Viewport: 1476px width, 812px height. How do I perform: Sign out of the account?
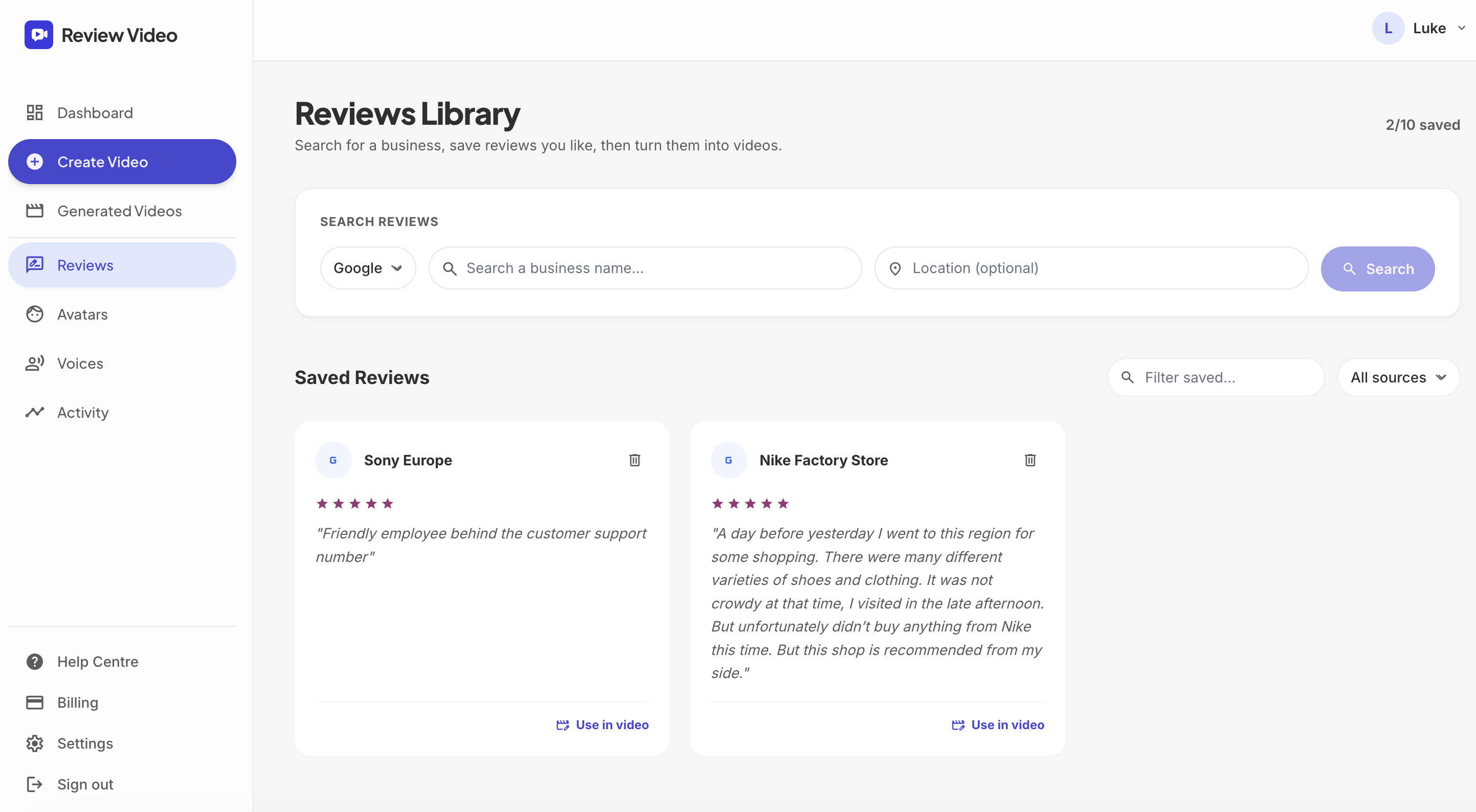(122, 784)
